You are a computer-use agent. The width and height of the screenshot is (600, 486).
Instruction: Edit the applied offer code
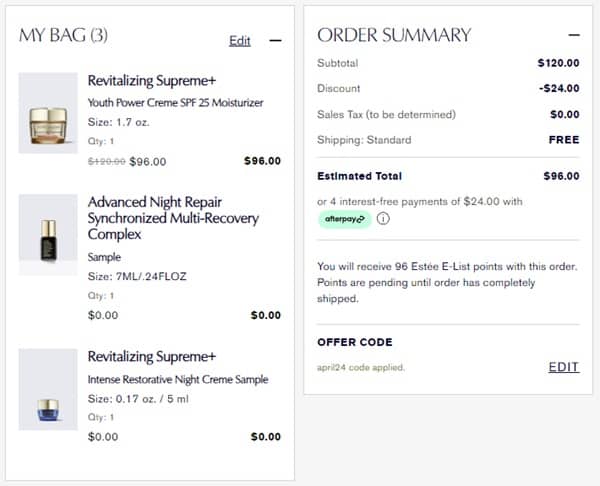(x=563, y=367)
